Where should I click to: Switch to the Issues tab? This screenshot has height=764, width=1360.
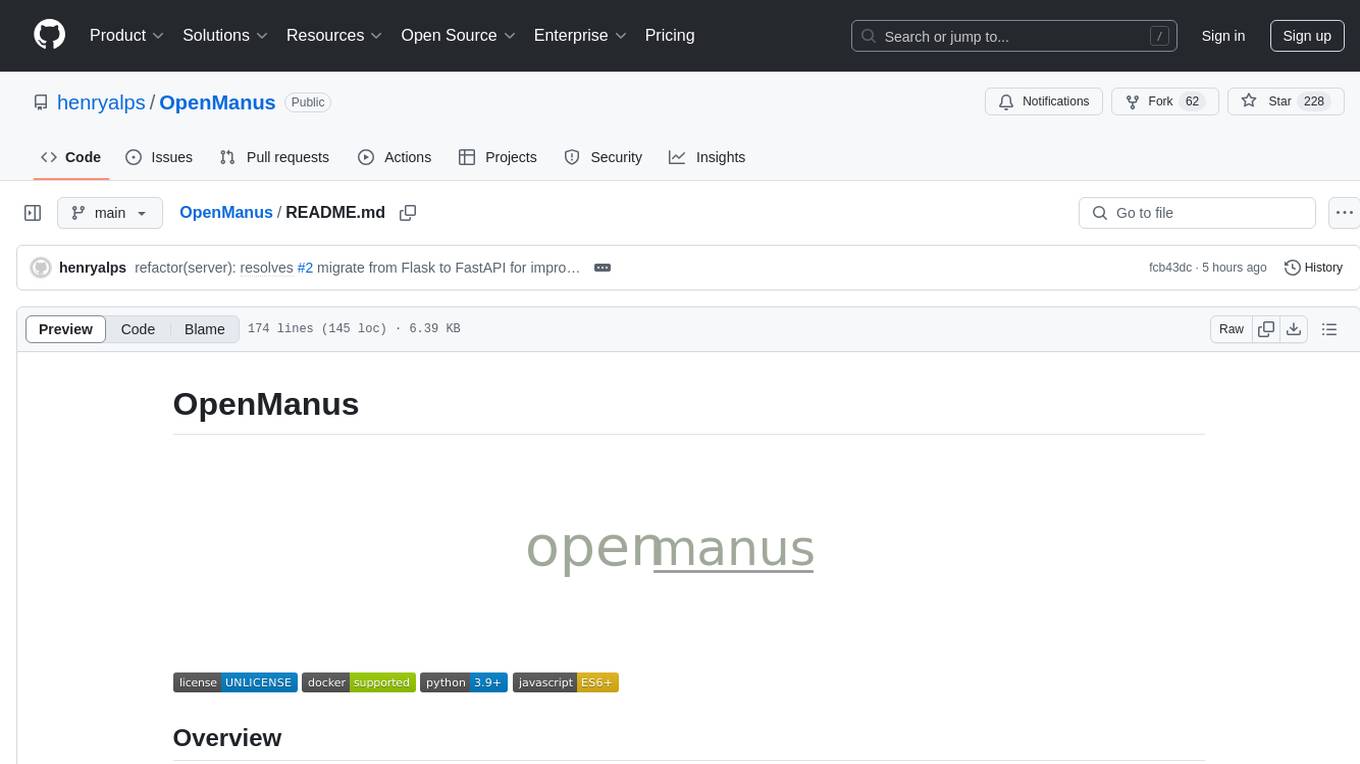tap(159, 157)
